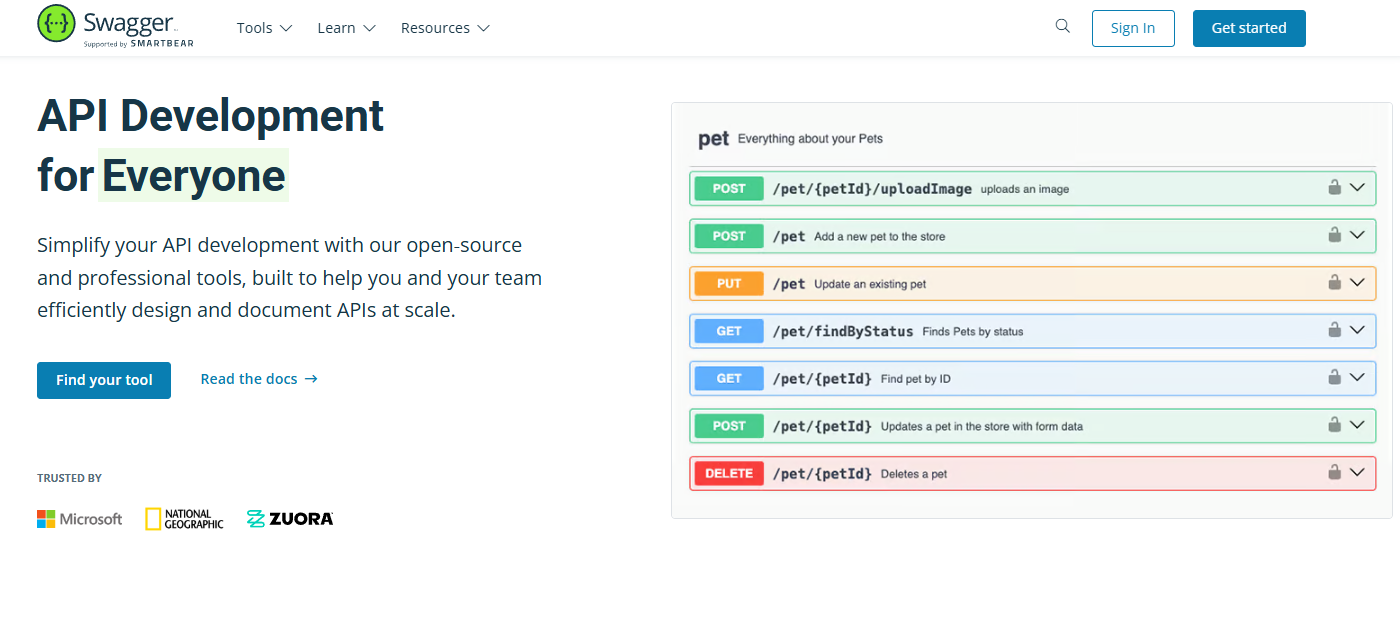Click the Find your tool button
The height and width of the screenshot is (643, 1400).
104,380
